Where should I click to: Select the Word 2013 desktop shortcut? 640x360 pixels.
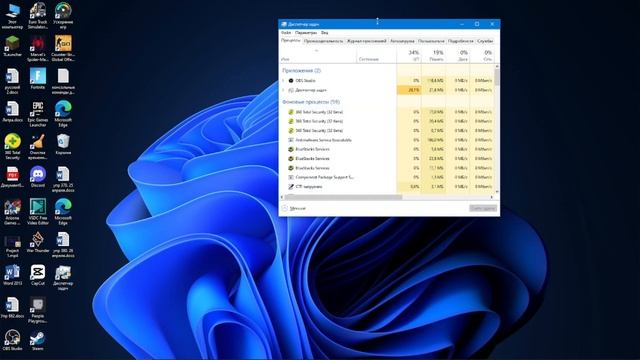click(12, 275)
